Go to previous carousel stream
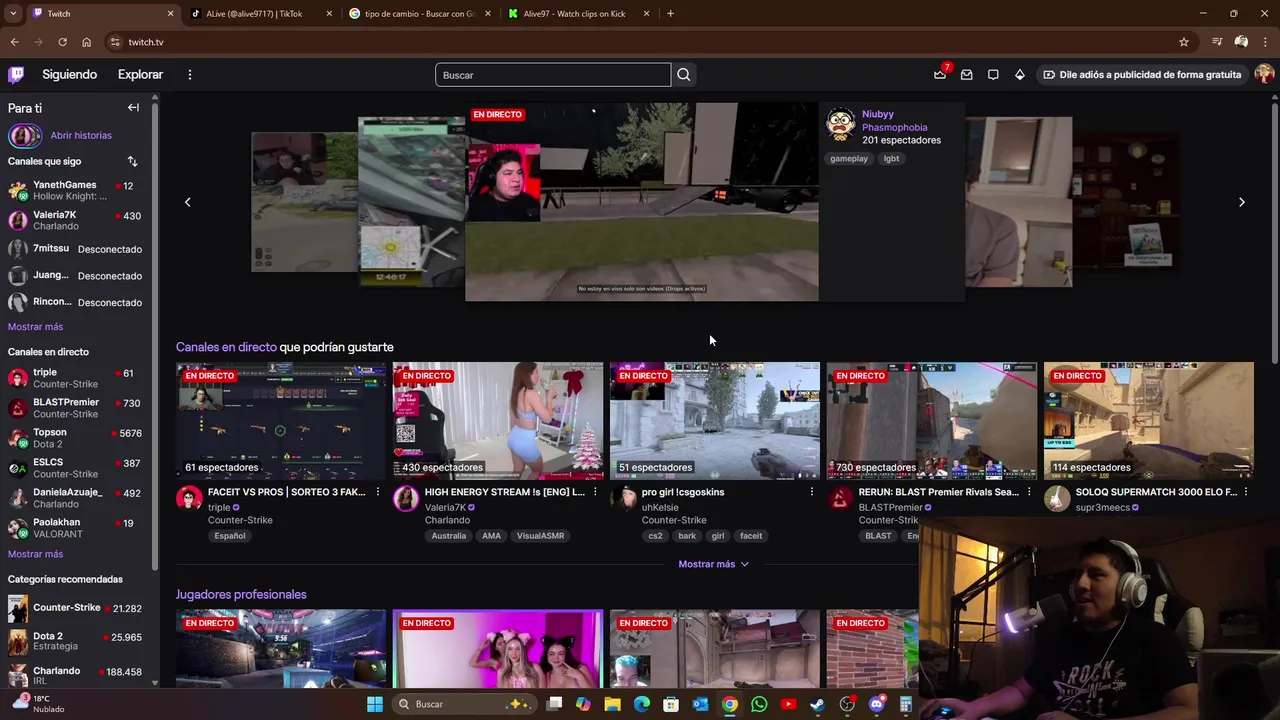This screenshot has width=1280, height=720. pyautogui.click(x=187, y=202)
